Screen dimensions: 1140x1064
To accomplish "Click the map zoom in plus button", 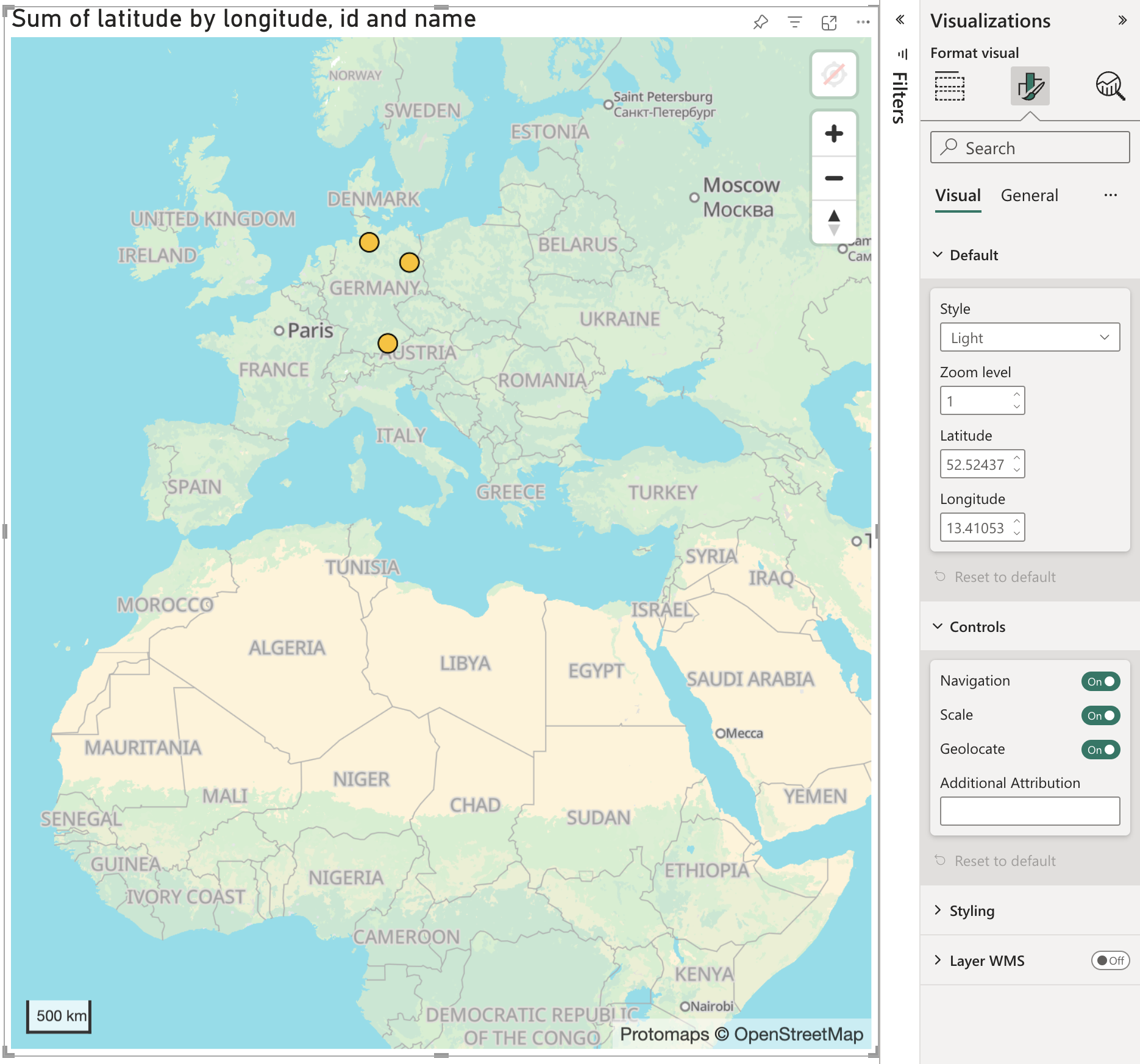I will point(833,133).
